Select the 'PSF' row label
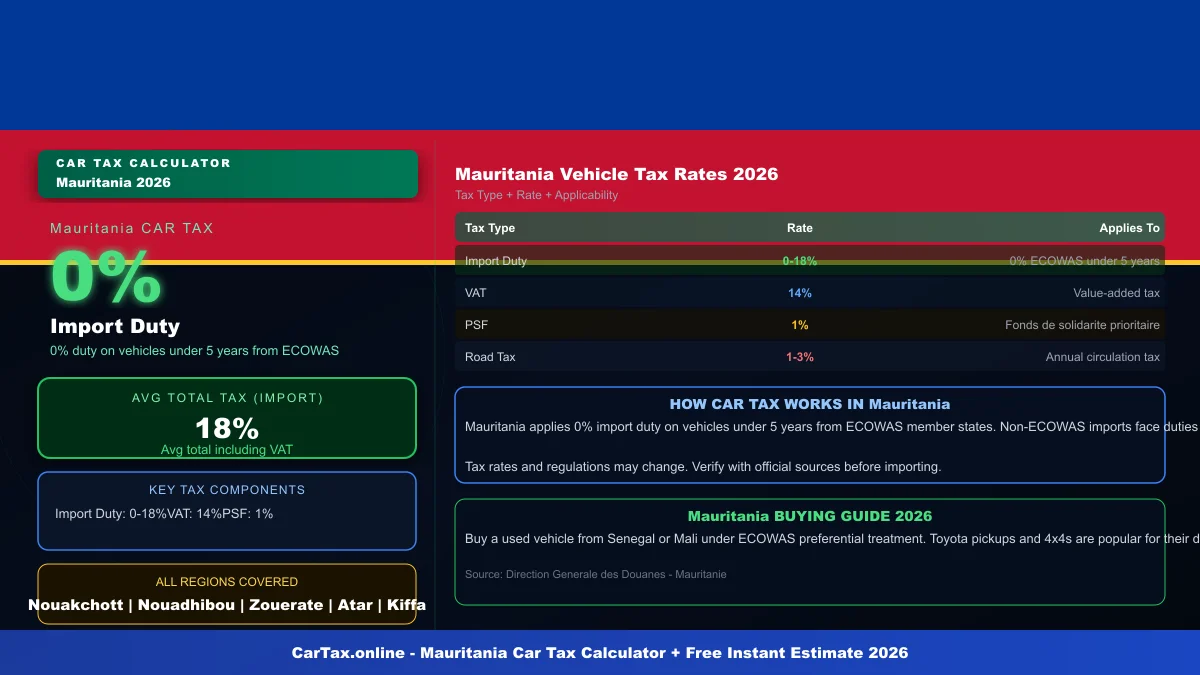1200x675 pixels. pos(476,325)
